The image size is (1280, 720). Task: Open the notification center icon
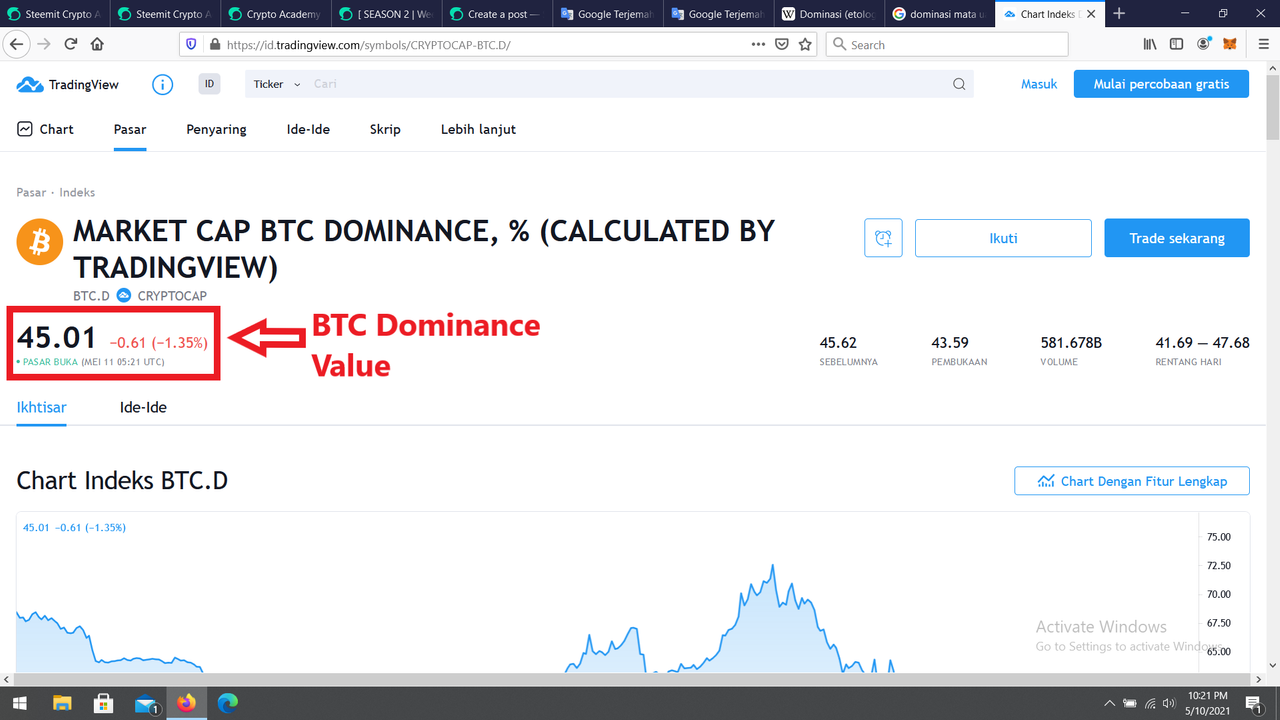coord(1253,704)
